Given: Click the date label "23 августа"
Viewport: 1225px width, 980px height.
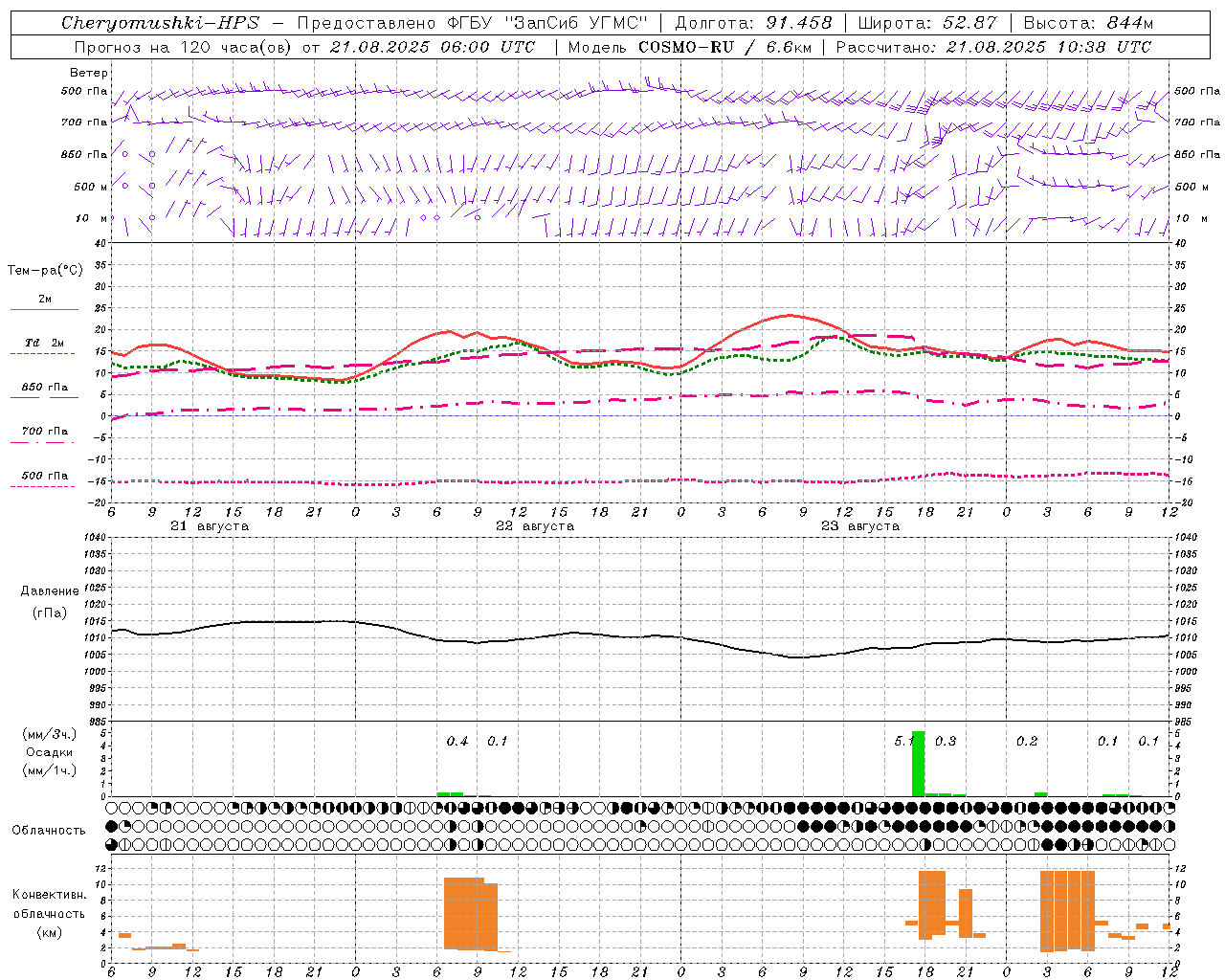Looking at the screenshot, I should 859,526.
